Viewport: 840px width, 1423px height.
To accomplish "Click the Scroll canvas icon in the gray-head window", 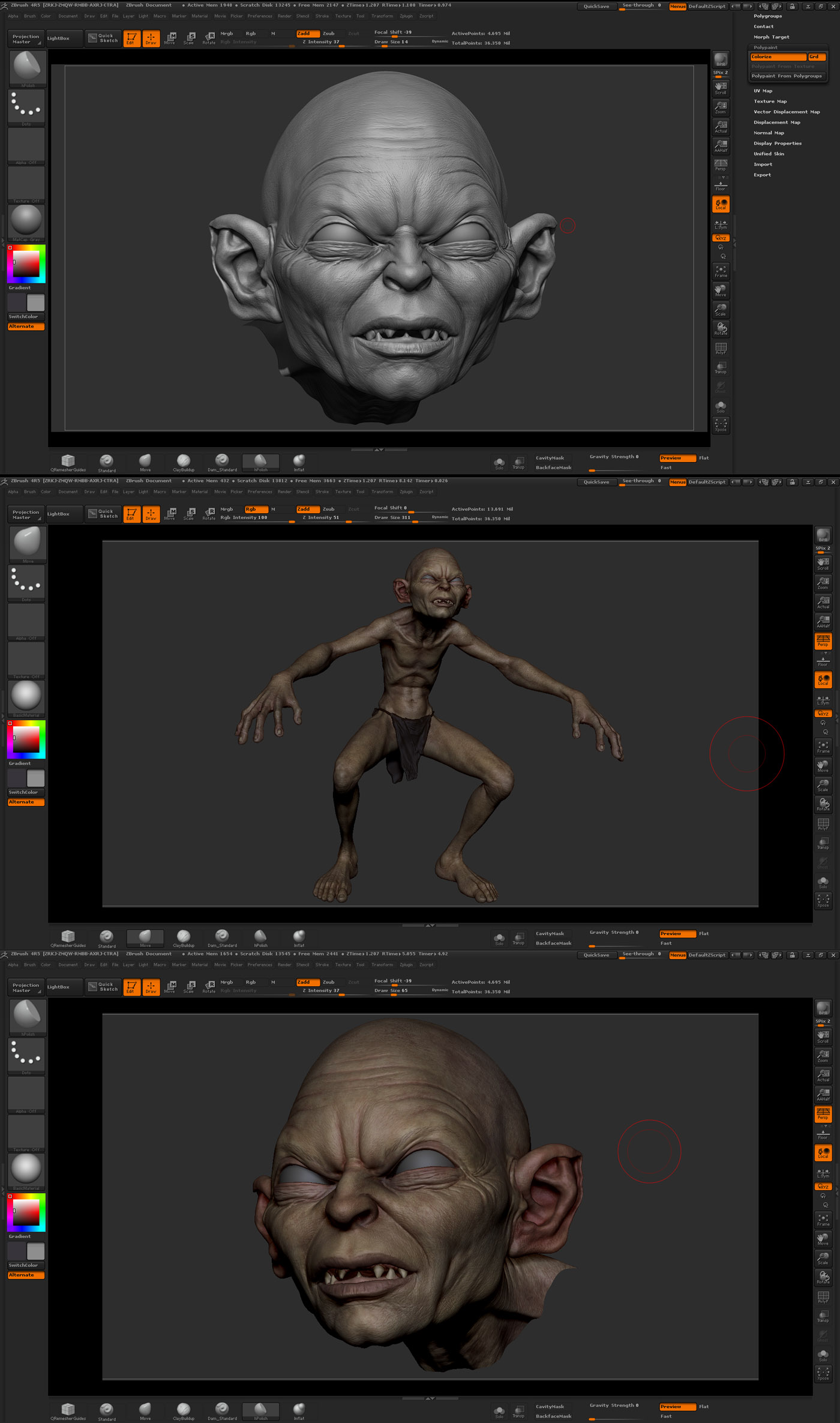I will coord(721,88).
